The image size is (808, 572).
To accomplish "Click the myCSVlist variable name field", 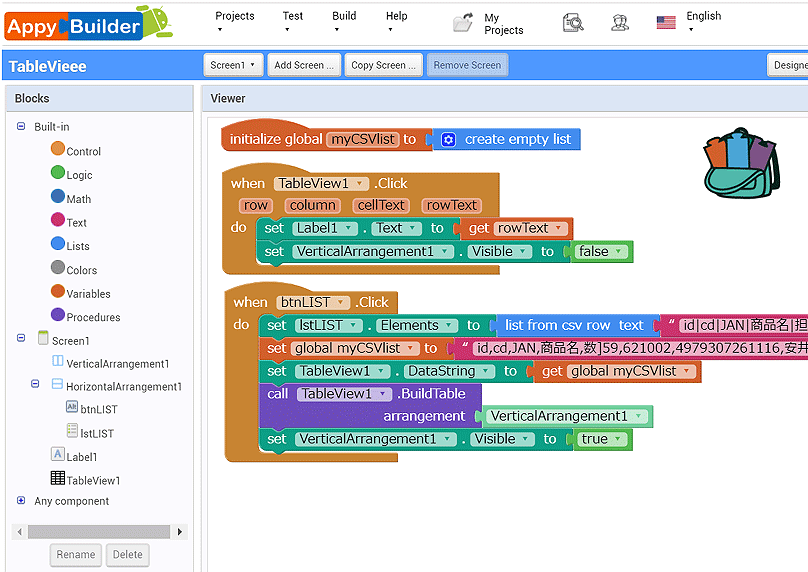I will (363, 139).
